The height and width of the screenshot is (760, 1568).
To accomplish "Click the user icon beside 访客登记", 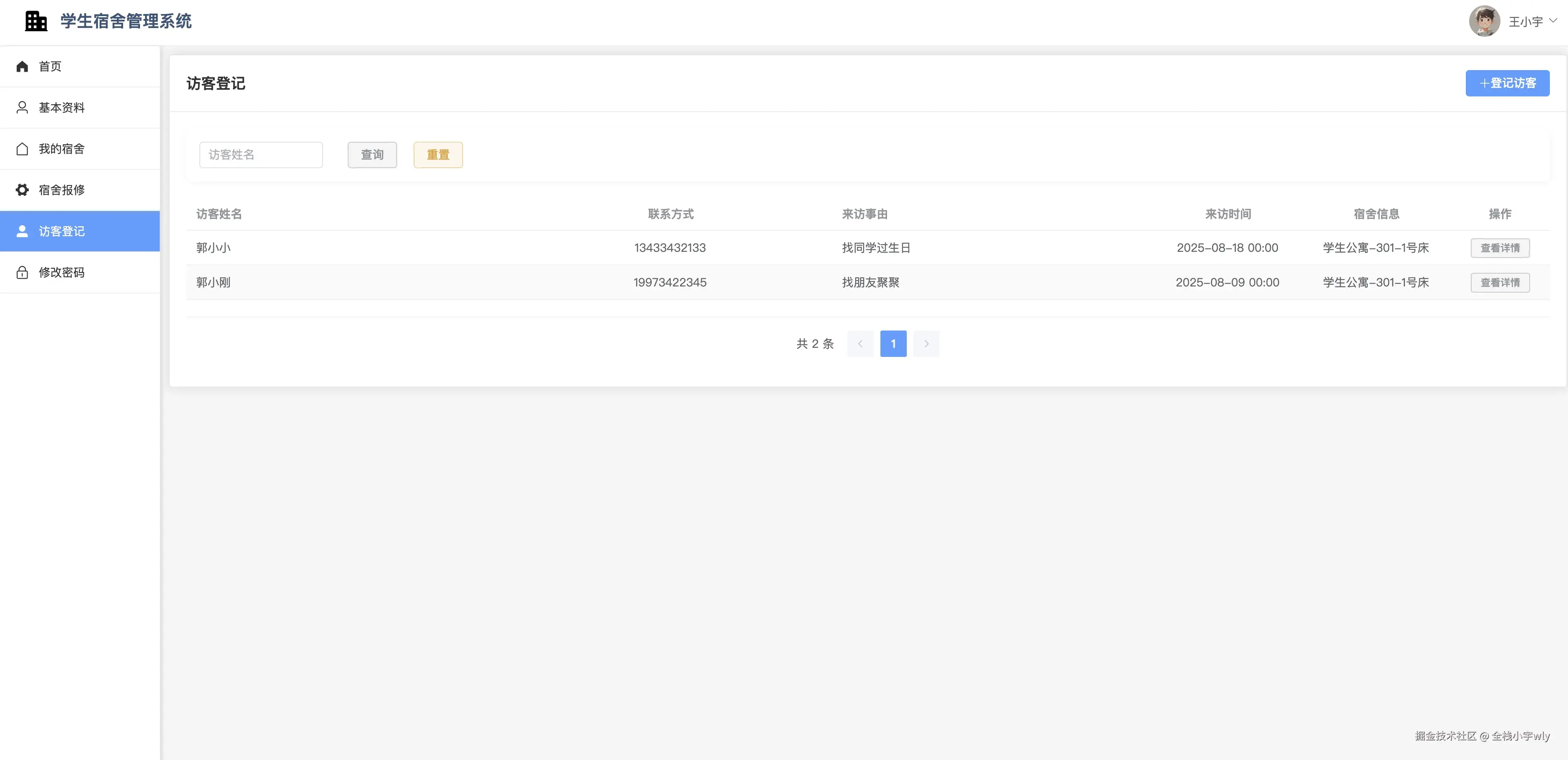I will click(x=23, y=231).
